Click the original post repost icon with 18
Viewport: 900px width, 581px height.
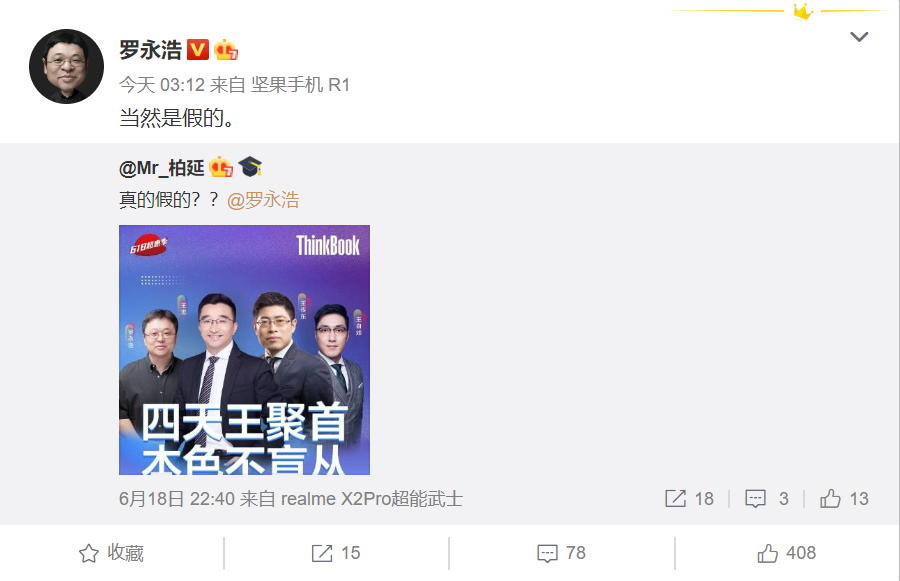pos(689,498)
